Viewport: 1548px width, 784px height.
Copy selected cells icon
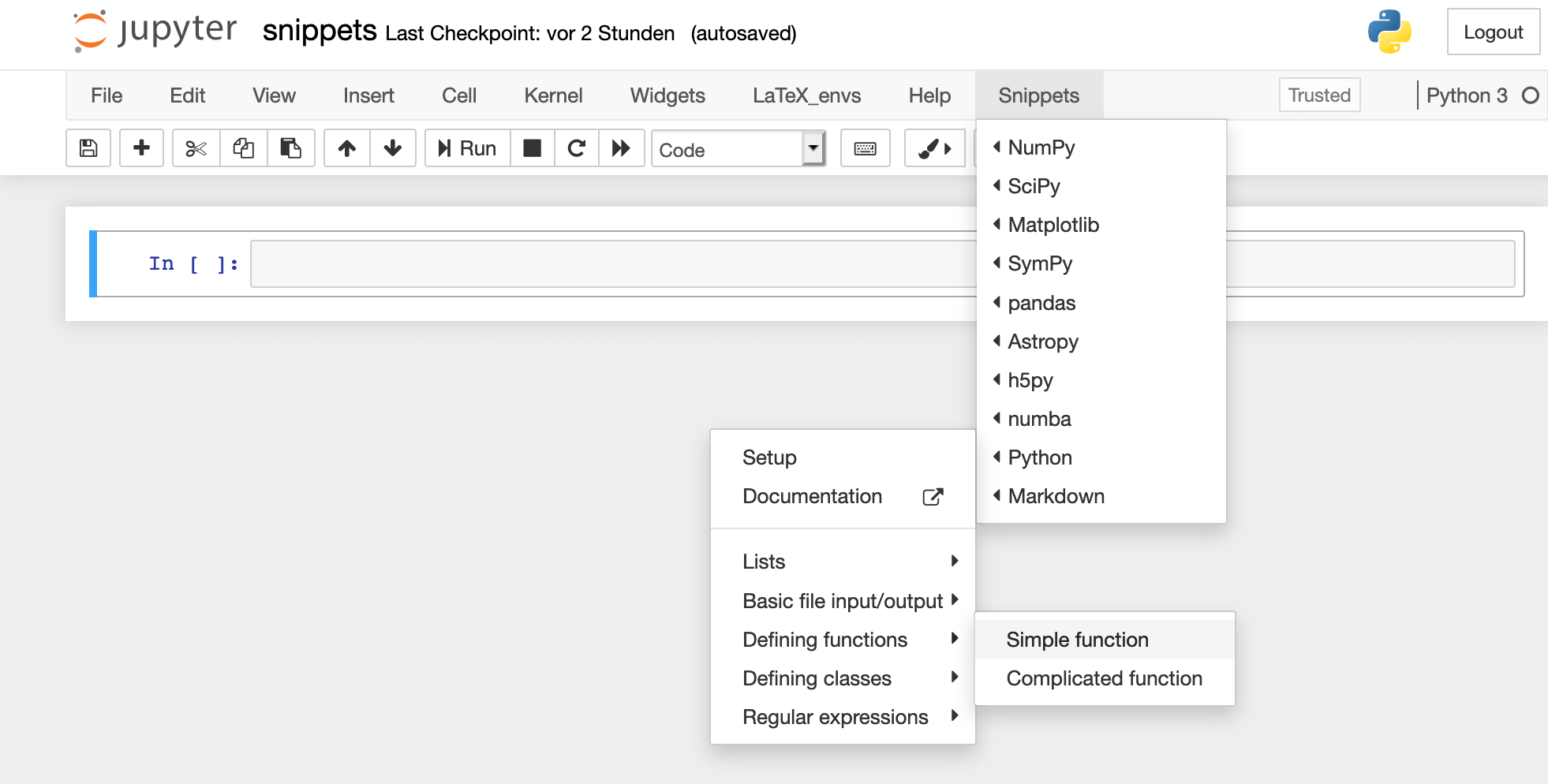244,148
